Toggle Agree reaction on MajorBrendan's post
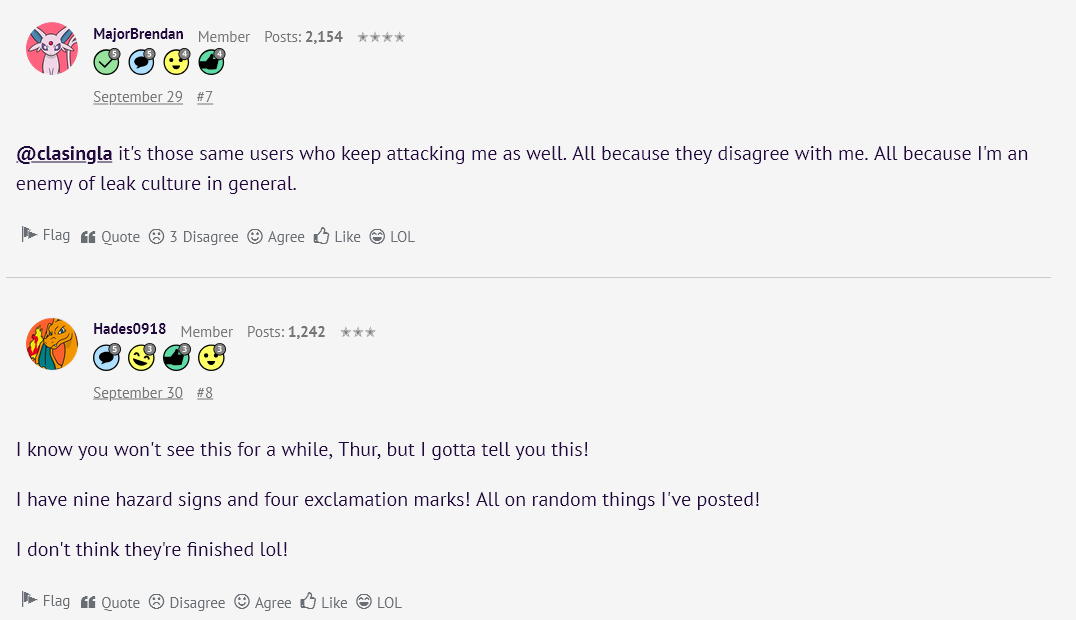Image resolution: width=1076 pixels, height=620 pixels. tap(275, 237)
